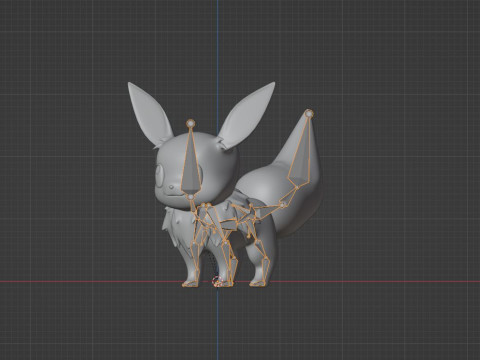
Task: Click the root joint below the head bone
Action: pyautogui.click(x=191, y=197)
